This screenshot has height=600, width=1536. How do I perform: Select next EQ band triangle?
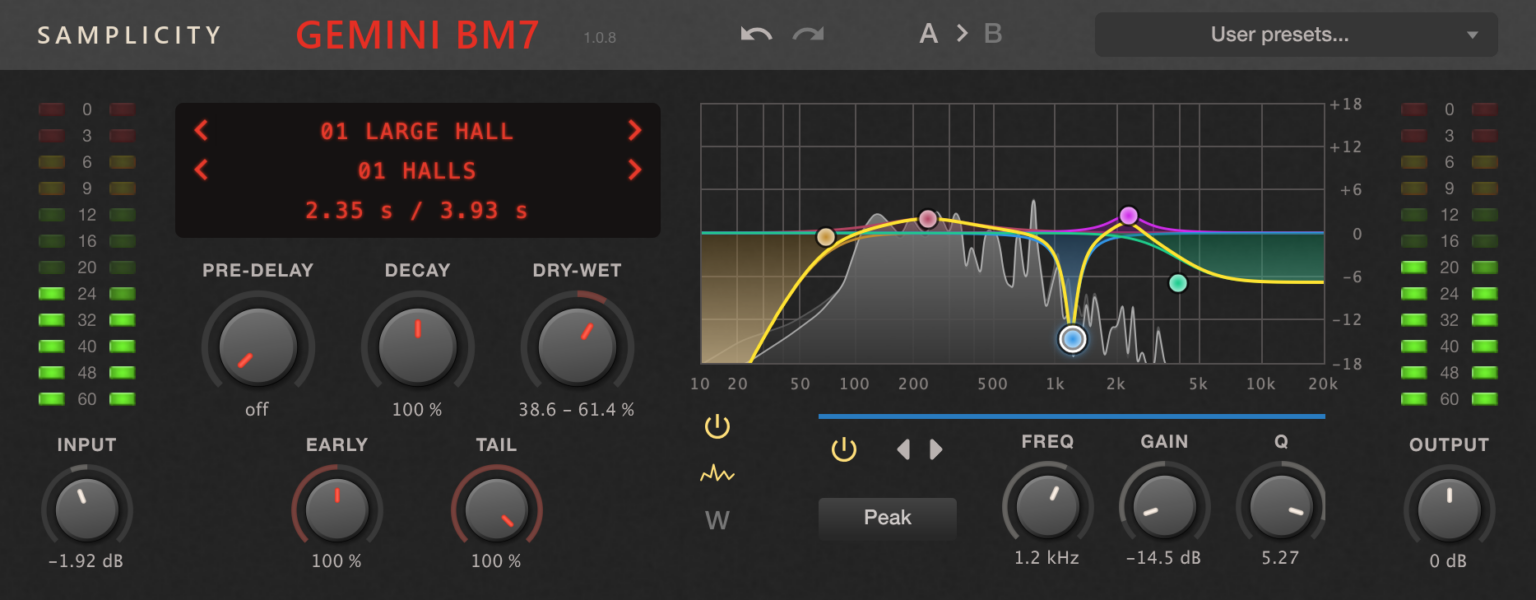click(x=936, y=450)
